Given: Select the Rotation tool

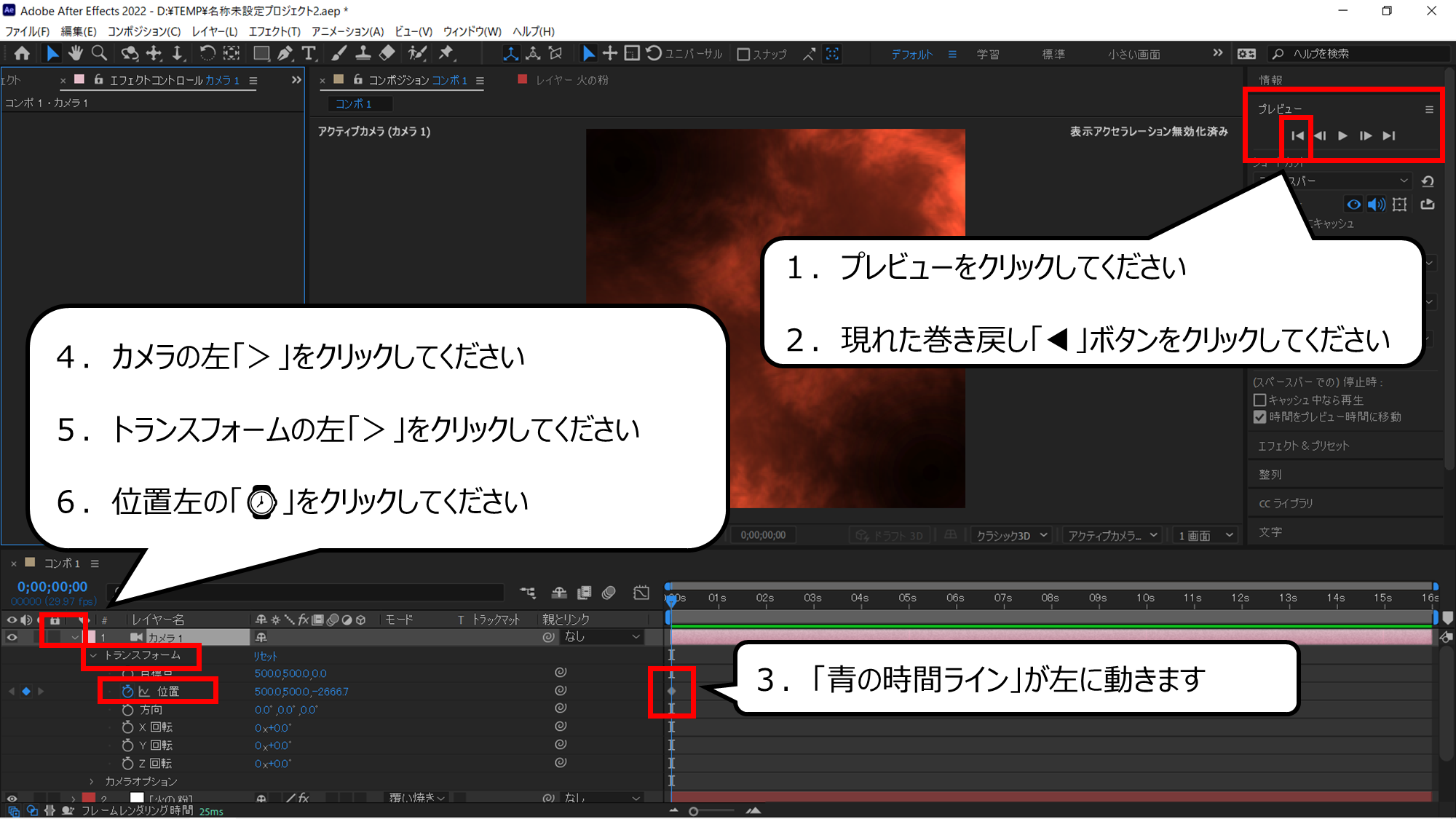Looking at the screenshot, I should [x=207, y=53].
